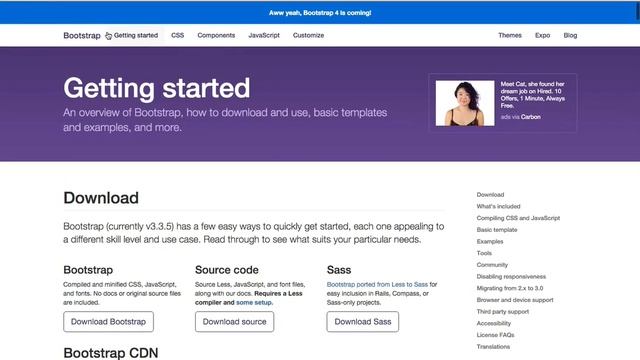Click the Download Sass button

pos(363,322)
